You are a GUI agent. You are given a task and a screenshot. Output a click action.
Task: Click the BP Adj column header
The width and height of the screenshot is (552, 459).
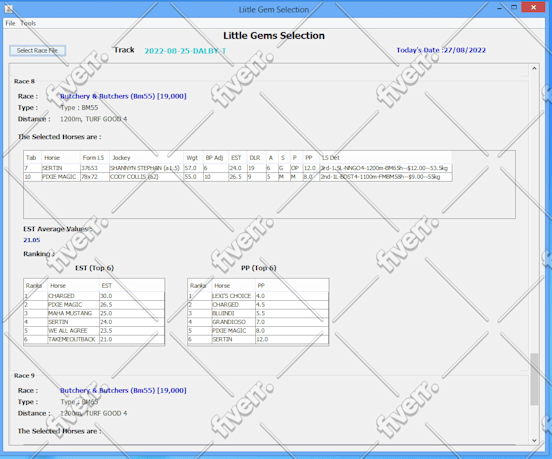pyautogui.click(x=215, y=158)
